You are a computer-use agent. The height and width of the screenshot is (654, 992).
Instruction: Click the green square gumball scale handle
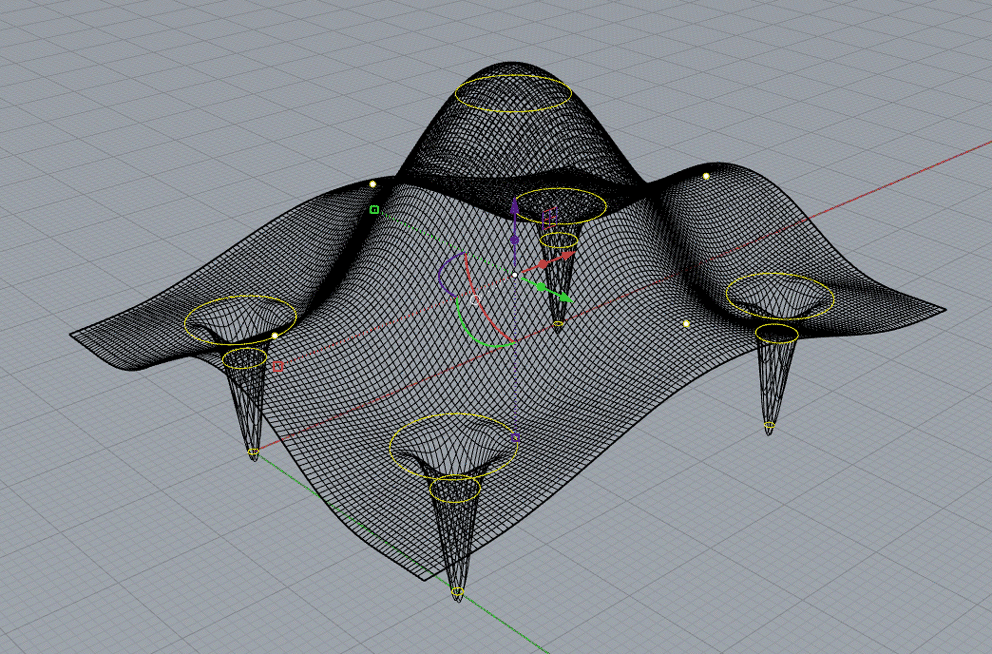coord(374,210)
